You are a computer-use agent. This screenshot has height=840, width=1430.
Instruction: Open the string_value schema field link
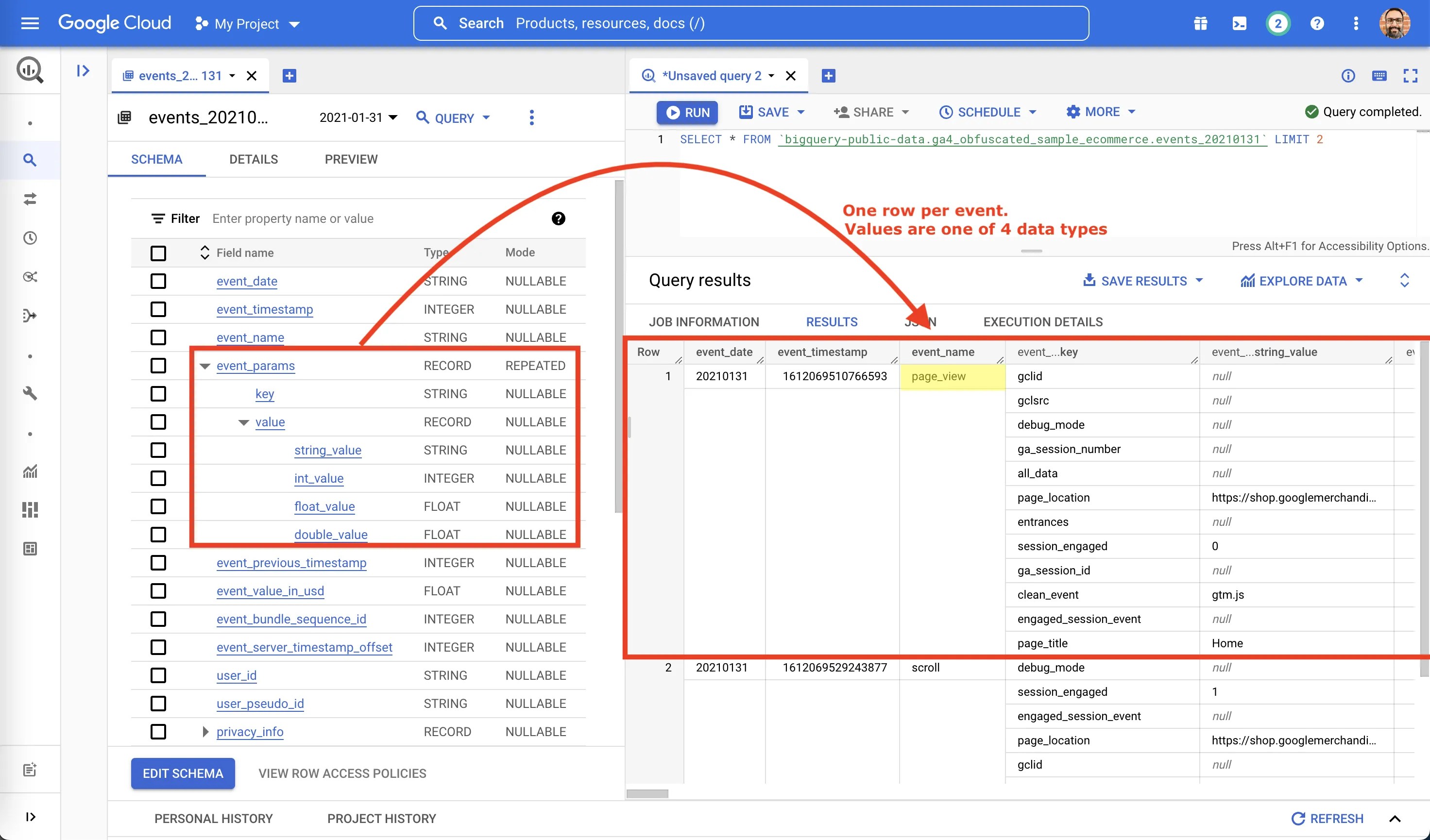327,450
